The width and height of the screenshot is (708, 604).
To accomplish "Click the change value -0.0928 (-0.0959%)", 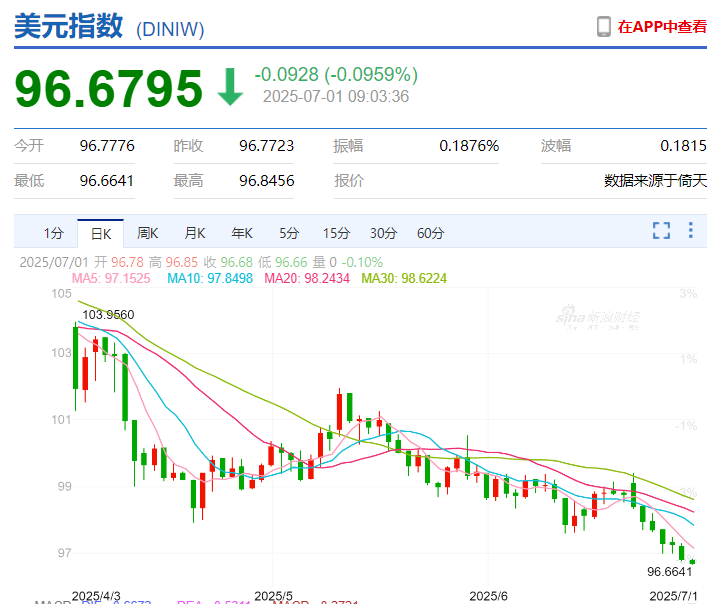I will coord(336,75).
